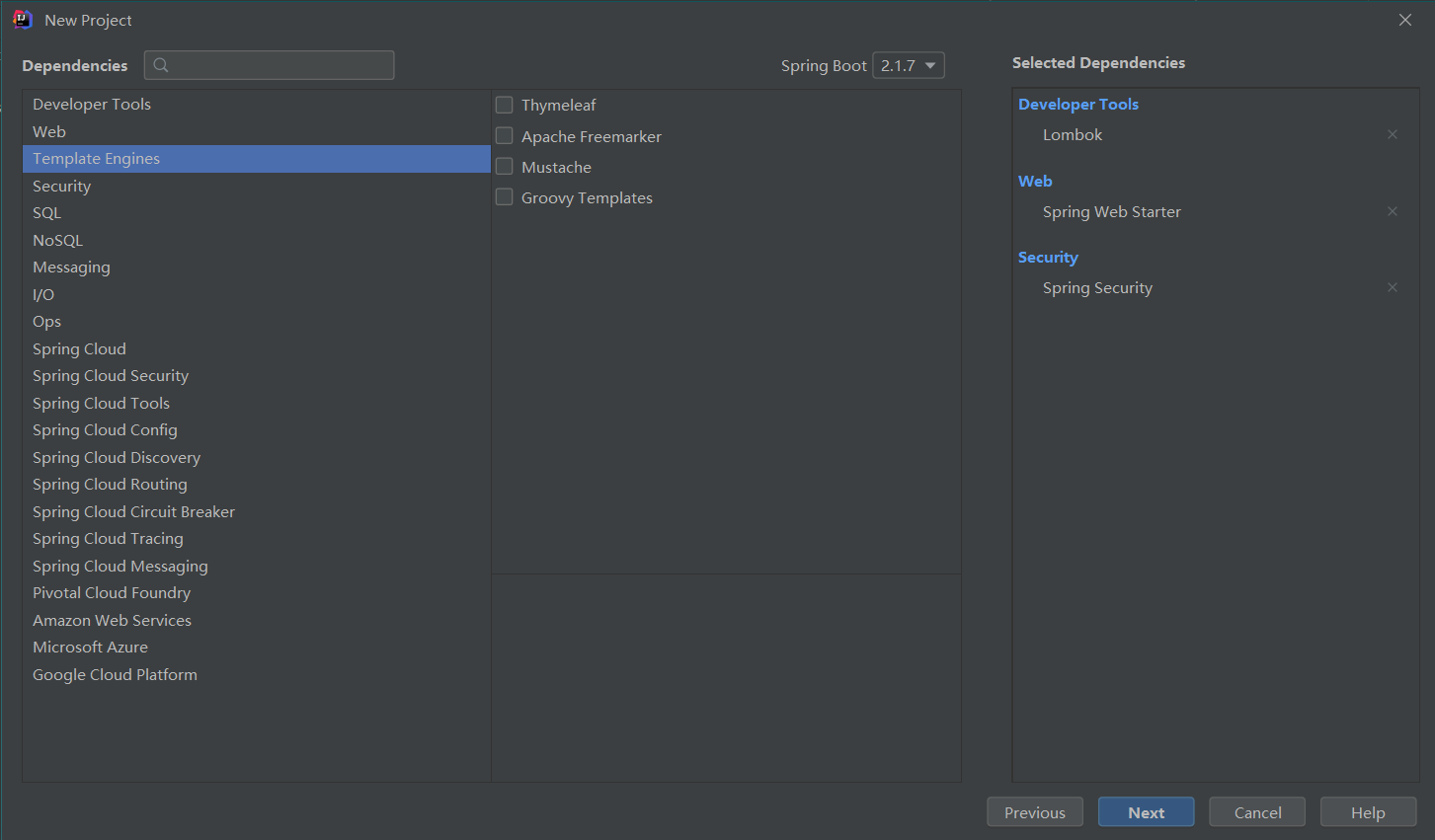Open Help for this dialog
Image resolution: width=1435 pixels, height=840 pixels.
pyautogui.click(x=1368, y=812)
